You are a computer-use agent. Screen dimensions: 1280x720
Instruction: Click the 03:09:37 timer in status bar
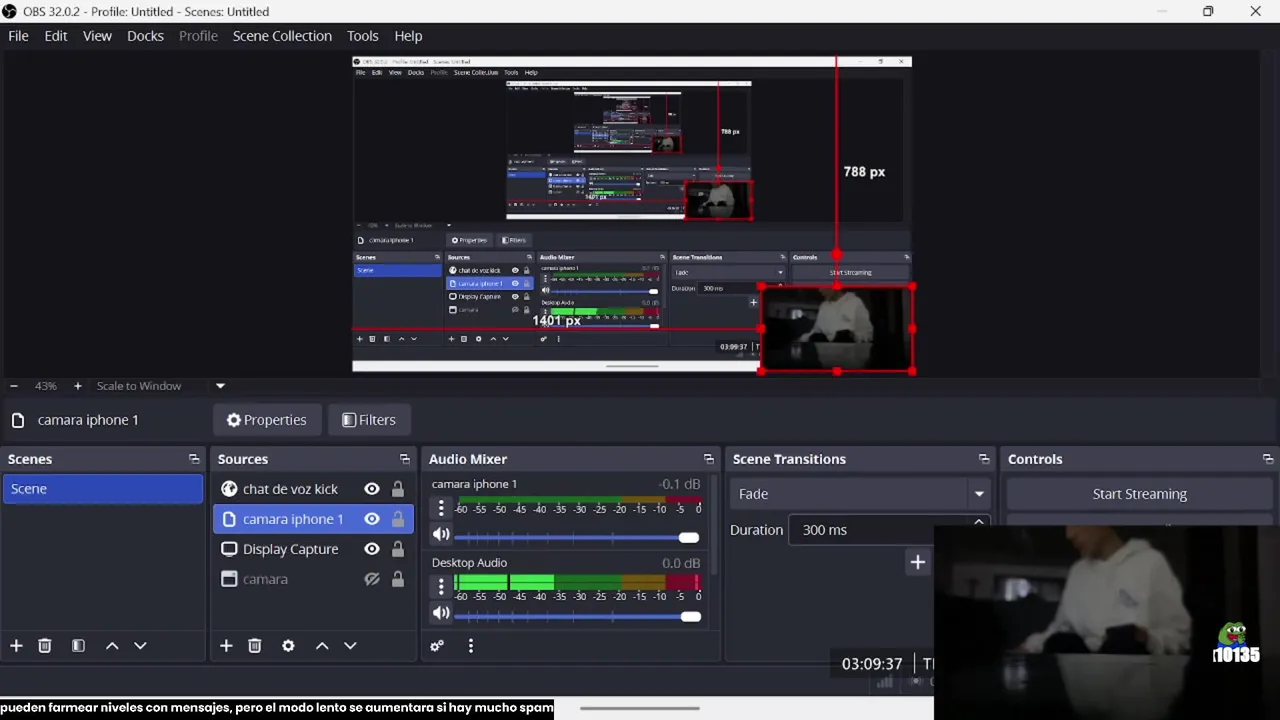[872, 664]
